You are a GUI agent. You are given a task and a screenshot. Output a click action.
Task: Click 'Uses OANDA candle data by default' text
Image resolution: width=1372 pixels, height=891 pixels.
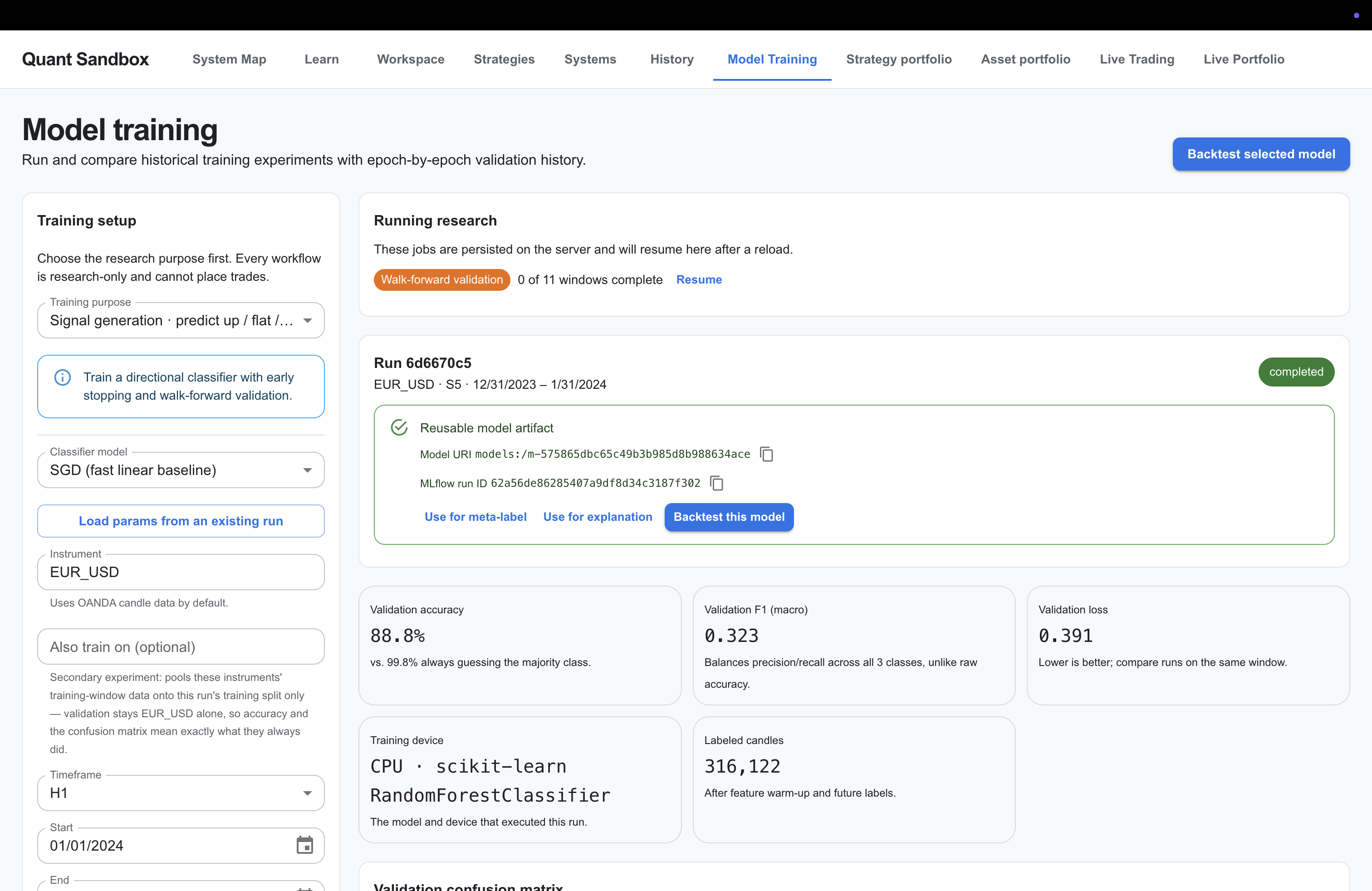click(x=139, y=603)
